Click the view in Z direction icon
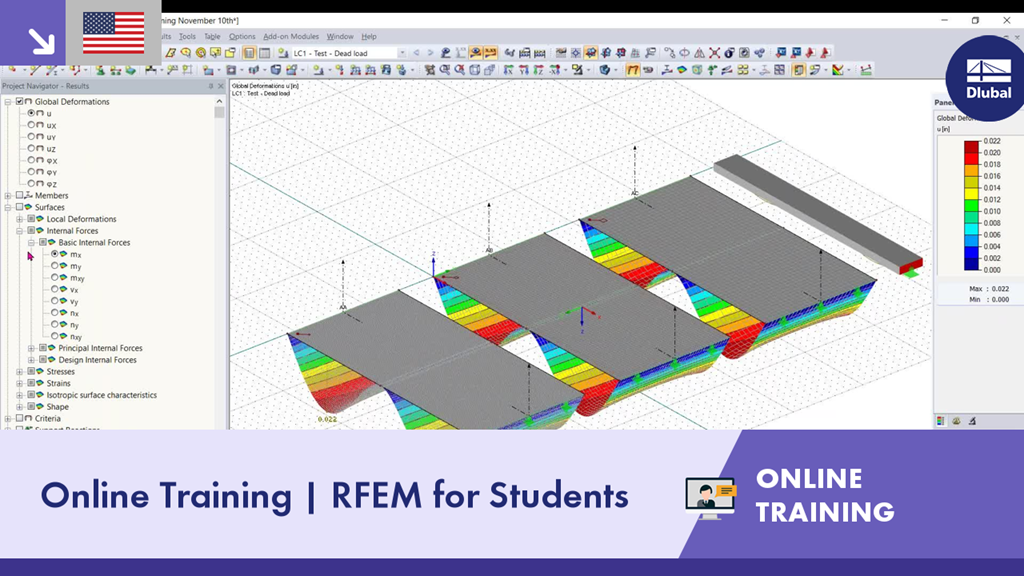The height and width of the screenshot is (576, 1024). (x=539, y=70)
